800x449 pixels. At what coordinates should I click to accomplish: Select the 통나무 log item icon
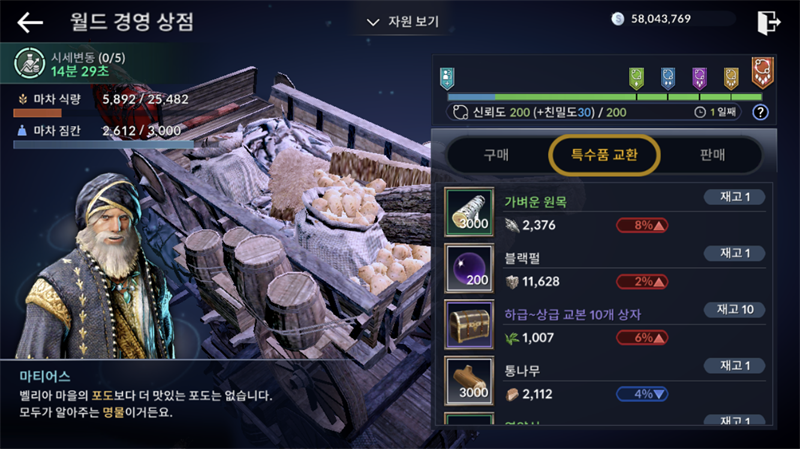pos(469,381)
